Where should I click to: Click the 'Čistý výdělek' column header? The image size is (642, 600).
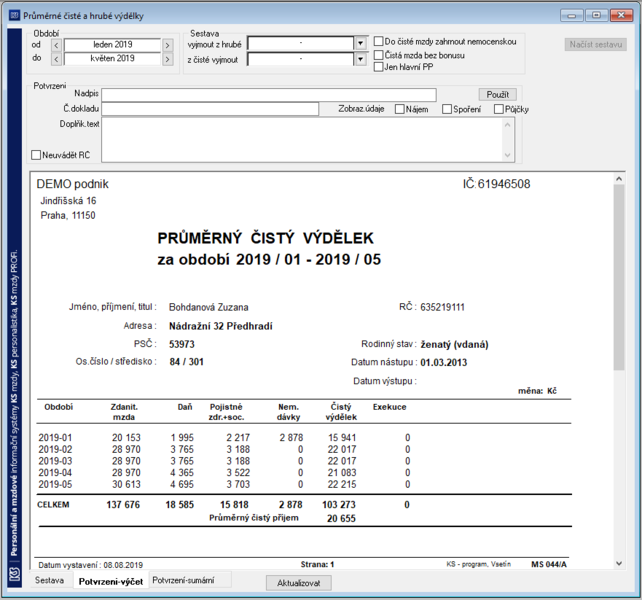(341, 412)
